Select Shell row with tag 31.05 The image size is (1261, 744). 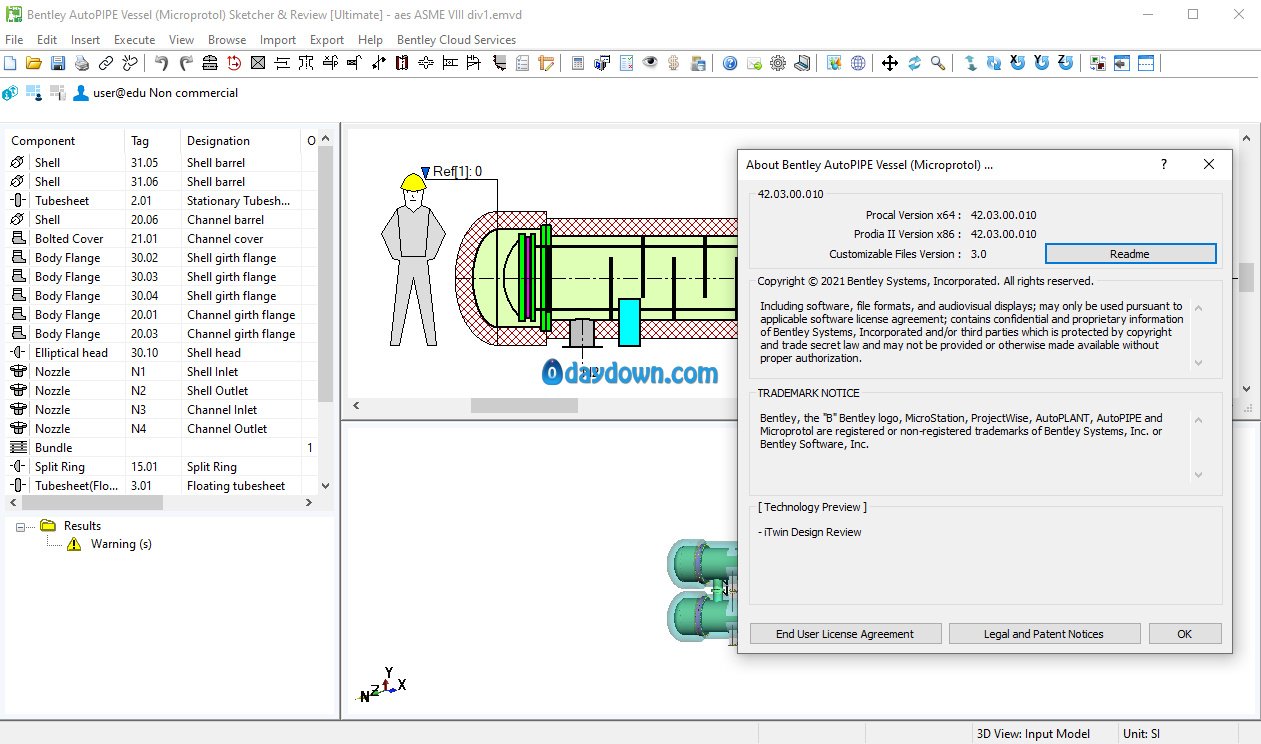tap(162, 162)
